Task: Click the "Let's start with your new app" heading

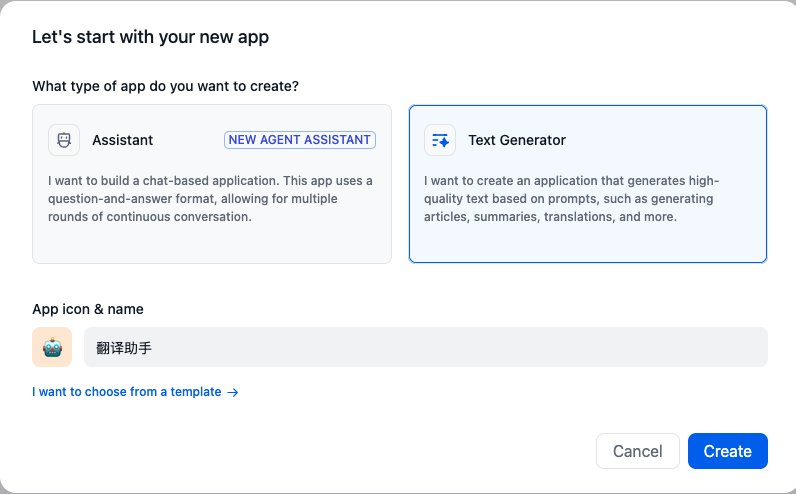Action: (x=150, y=38)
